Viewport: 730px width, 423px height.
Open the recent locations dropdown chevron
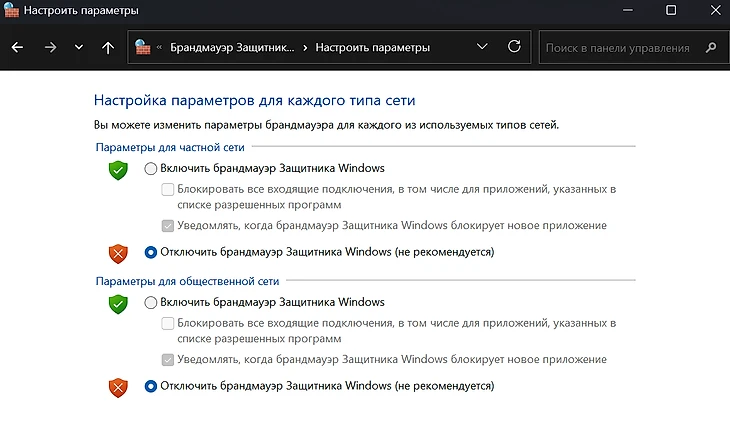click(x=79, y=47)
